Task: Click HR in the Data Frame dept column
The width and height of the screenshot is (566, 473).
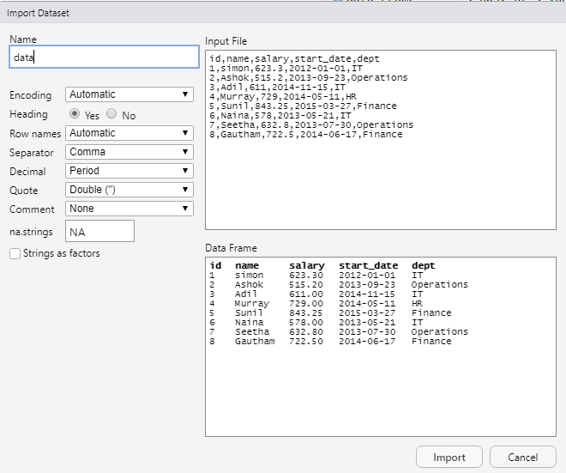Action: (x=417, y=303)
